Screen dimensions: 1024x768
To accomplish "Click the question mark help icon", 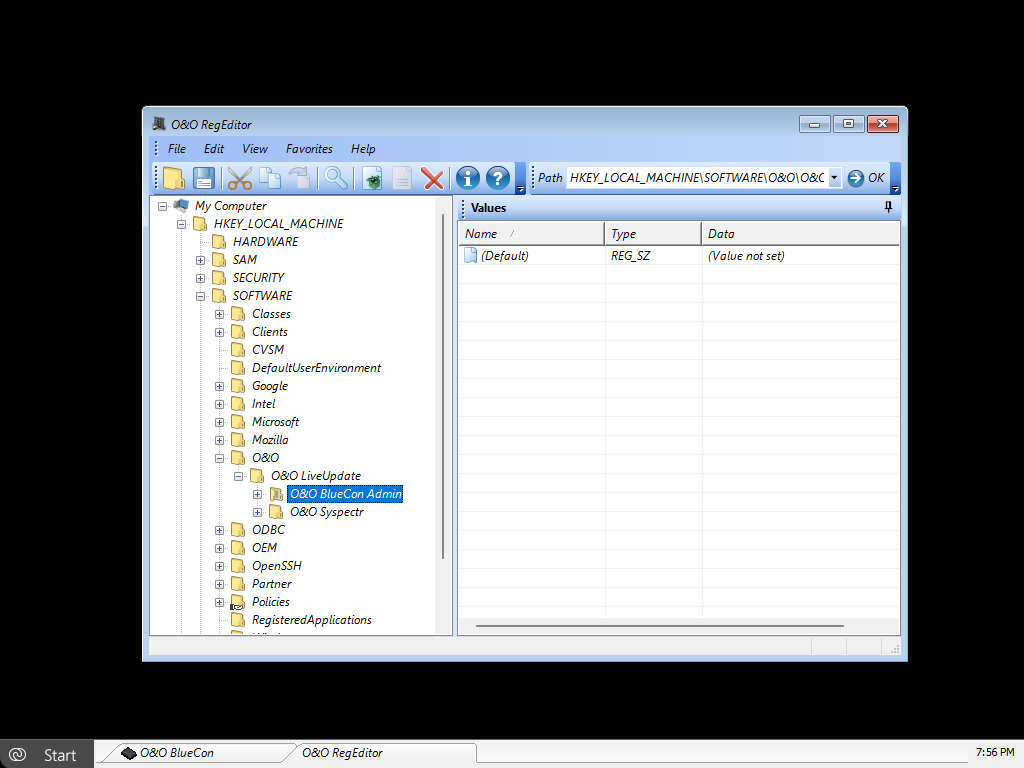I will tap(498, 179).
